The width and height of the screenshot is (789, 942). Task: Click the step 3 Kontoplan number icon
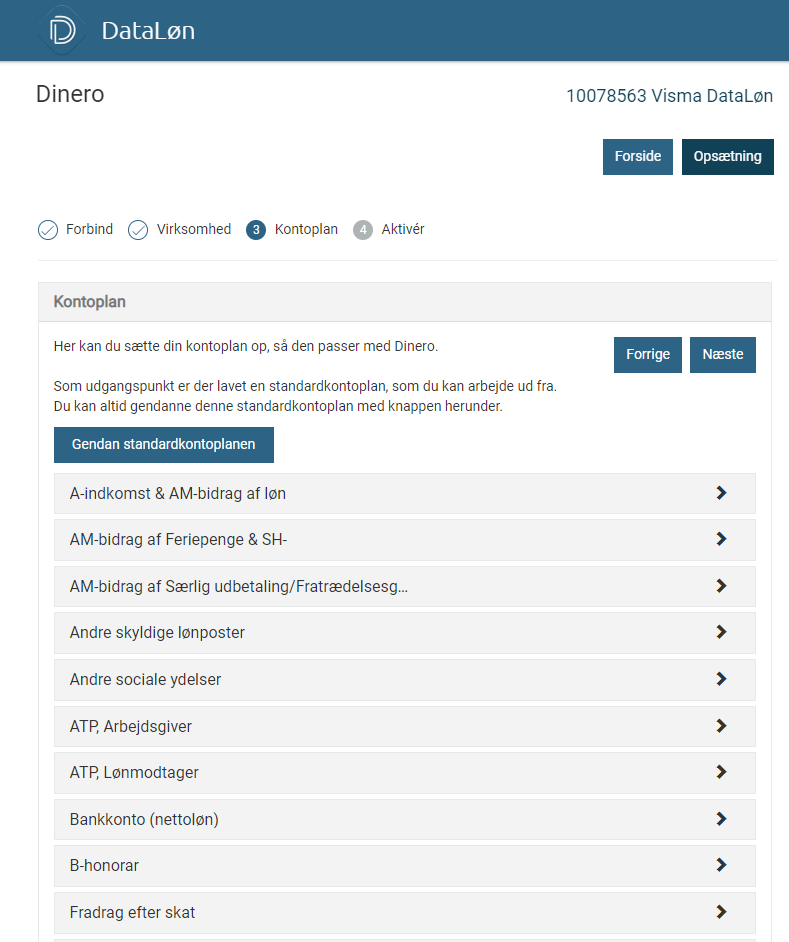(256, 229)
